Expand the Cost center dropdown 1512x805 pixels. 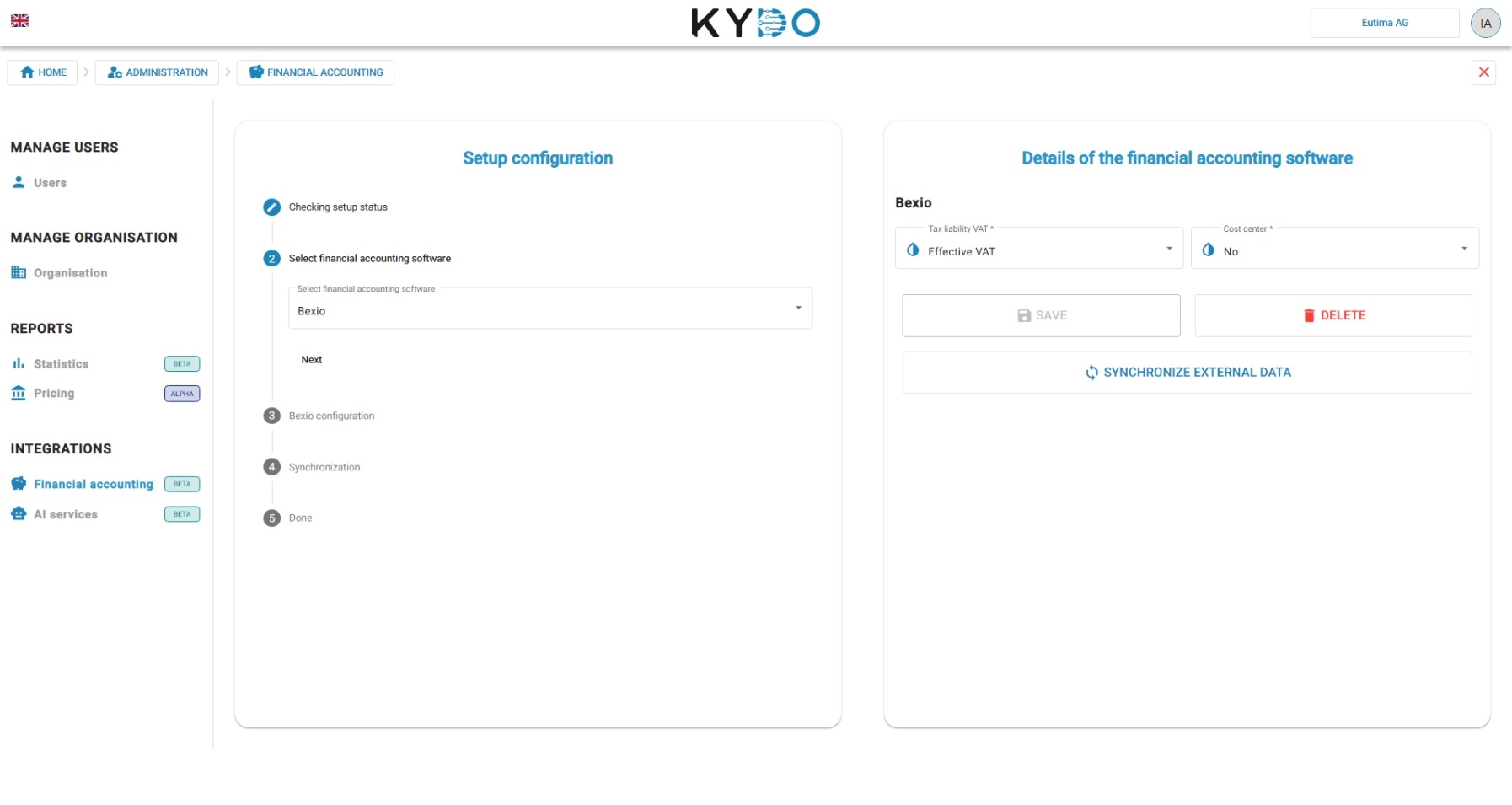click(1334, 249)
